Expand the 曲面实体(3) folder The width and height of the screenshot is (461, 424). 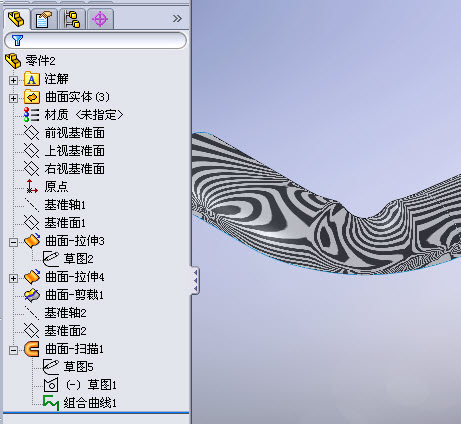pos(13,98)
